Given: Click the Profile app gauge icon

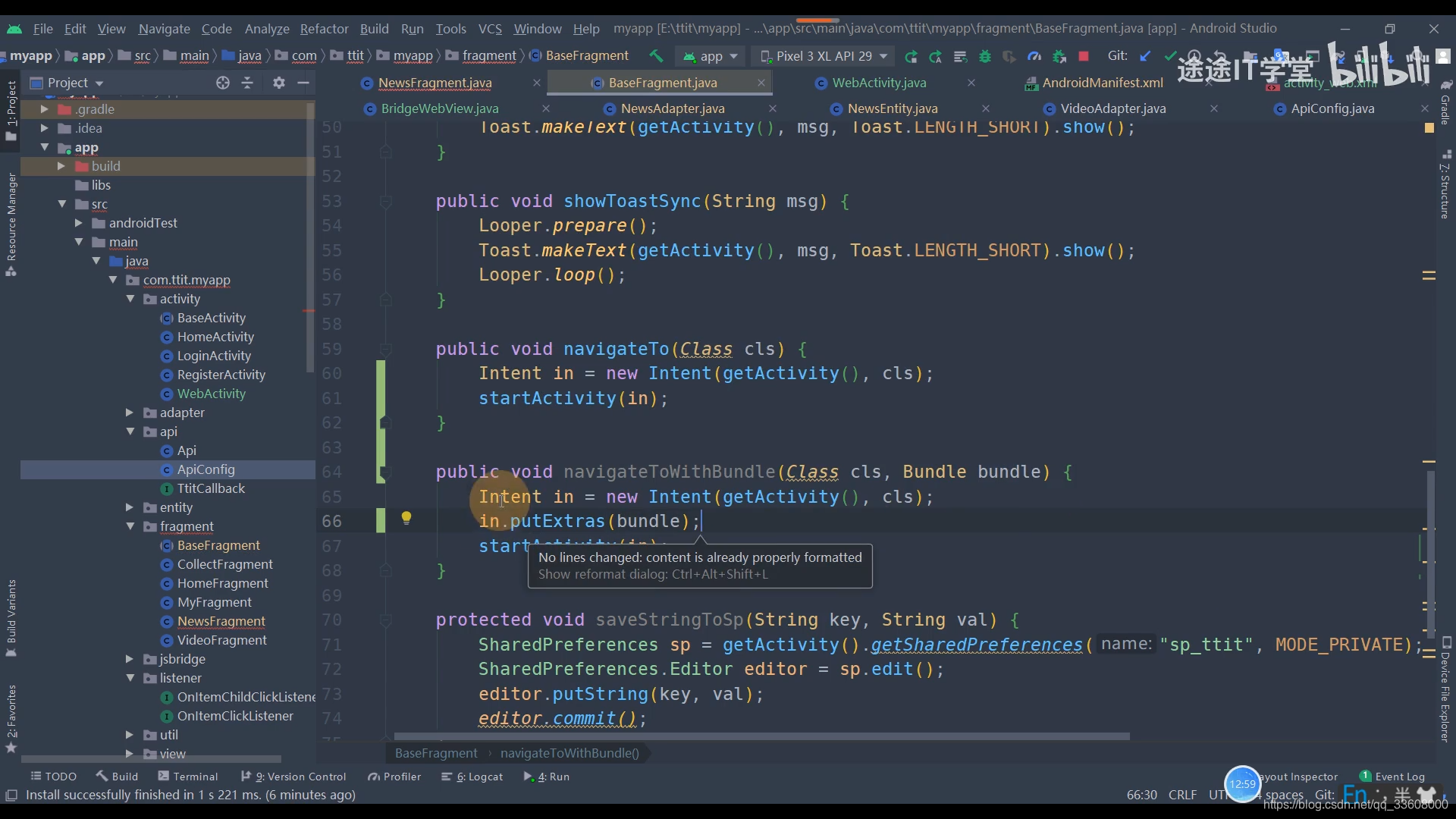Looking at the screenshot, I should click(x=1034, y=56).
